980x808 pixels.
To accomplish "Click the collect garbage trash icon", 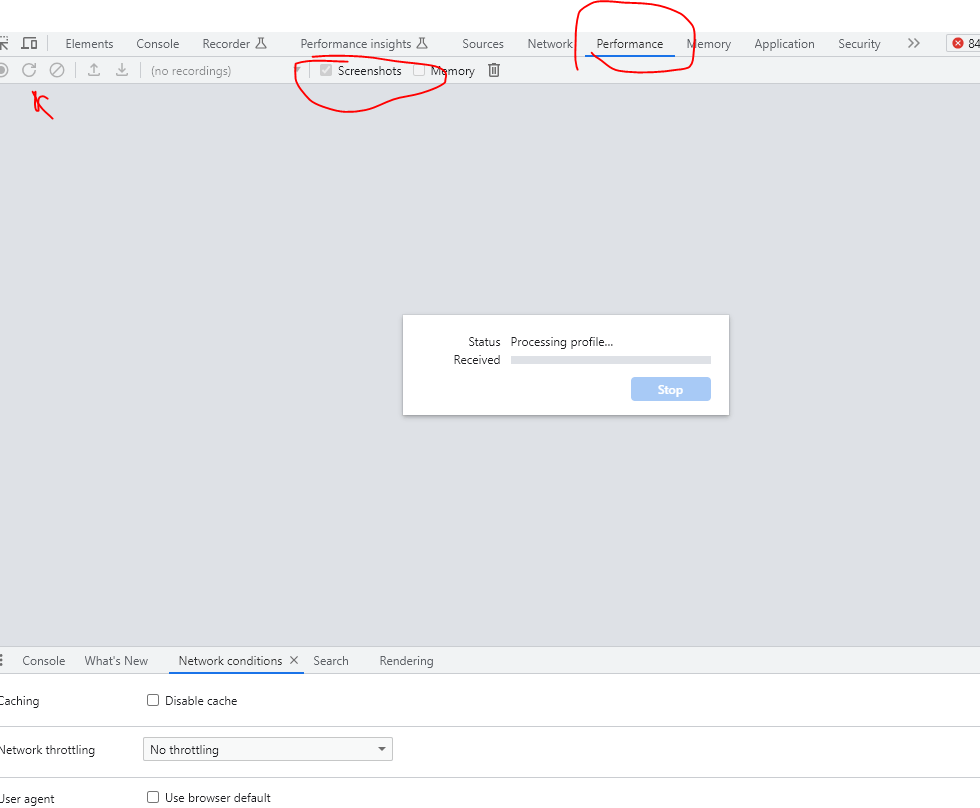I will click(x=494, y=70).
